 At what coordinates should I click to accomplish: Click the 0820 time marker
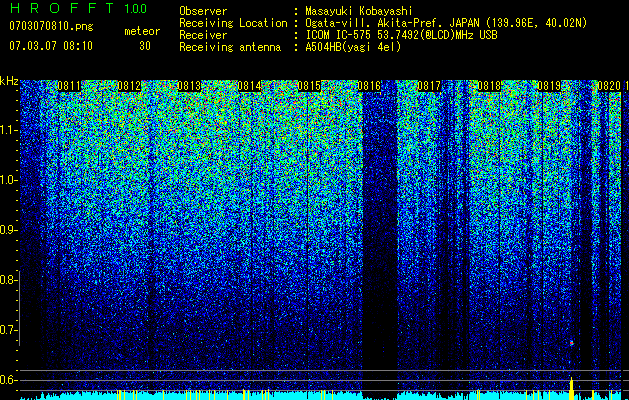[x=609, y=86]
